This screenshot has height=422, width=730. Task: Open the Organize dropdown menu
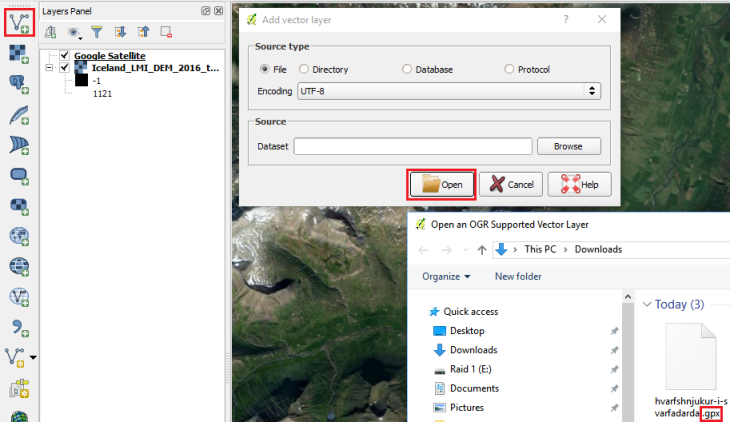point(446,276)
